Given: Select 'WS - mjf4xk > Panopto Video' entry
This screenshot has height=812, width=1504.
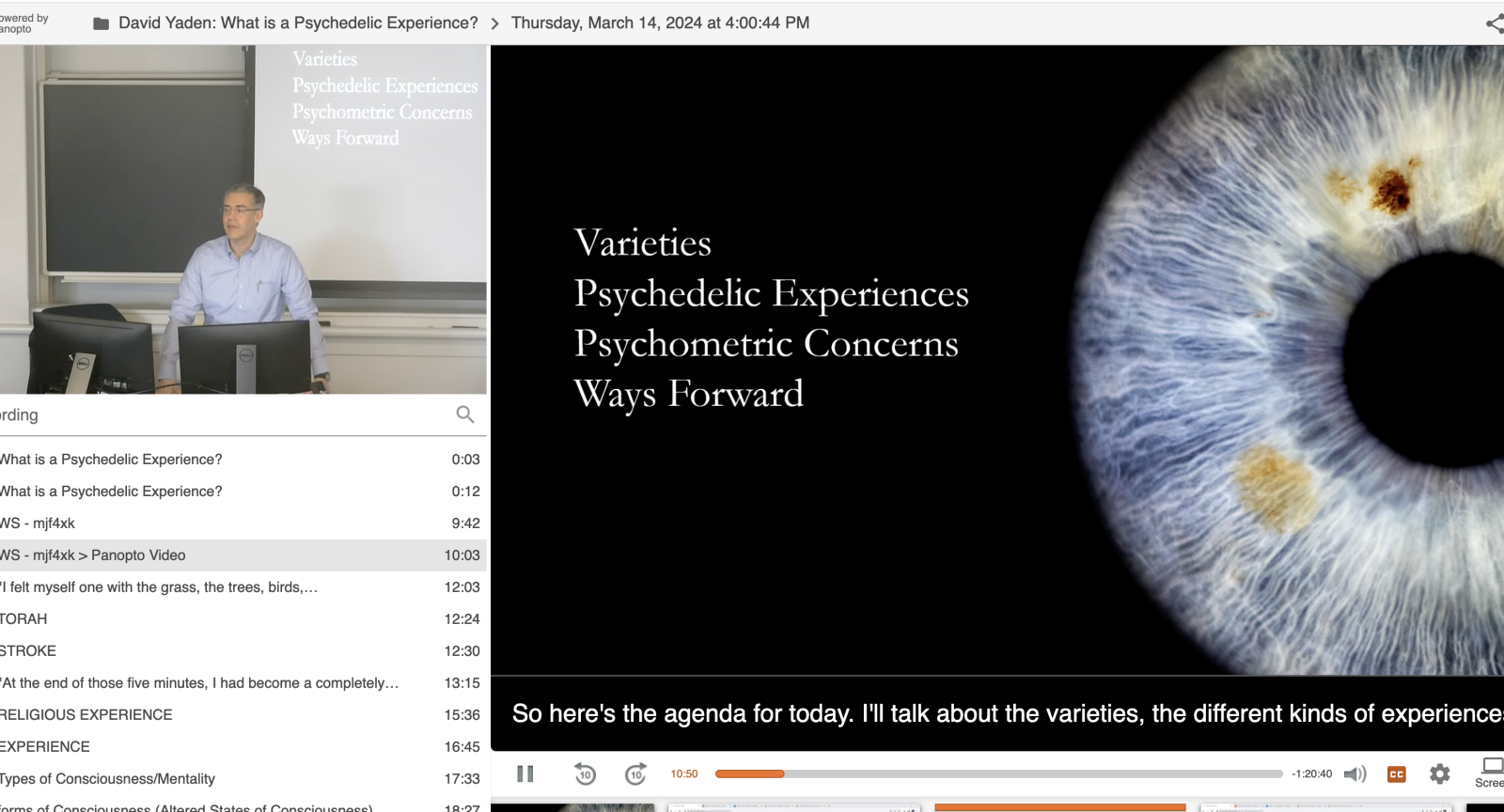Looking at the screenshot, I should (243, 555).
